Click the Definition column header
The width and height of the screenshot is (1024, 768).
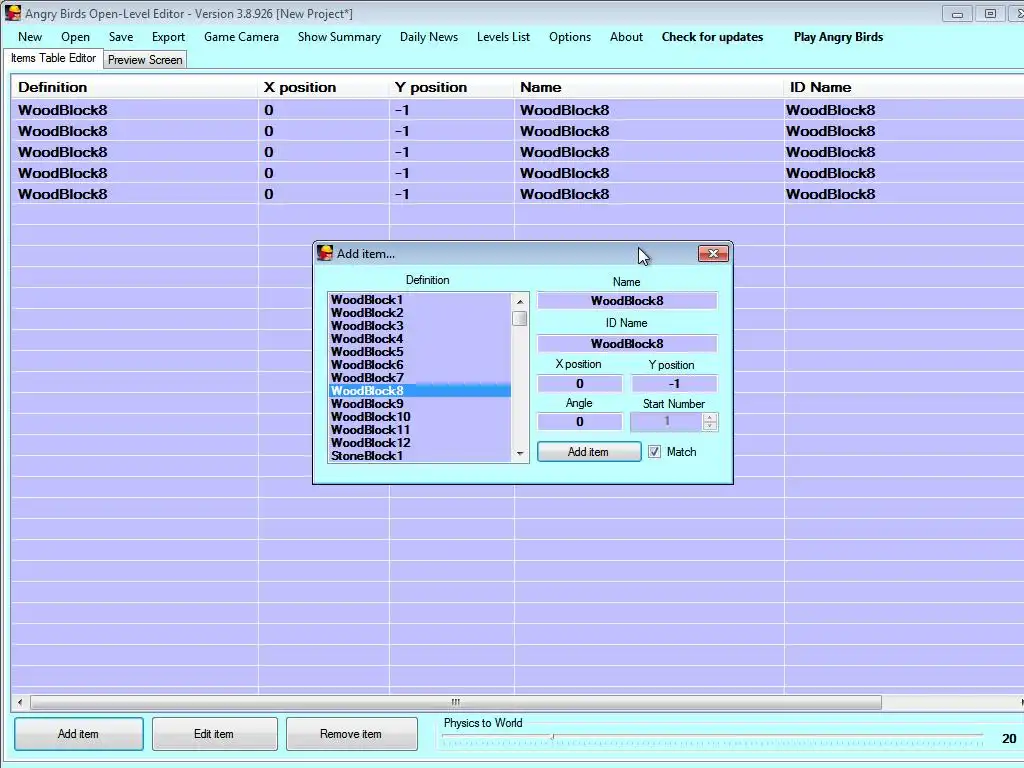tap(135, 88)
